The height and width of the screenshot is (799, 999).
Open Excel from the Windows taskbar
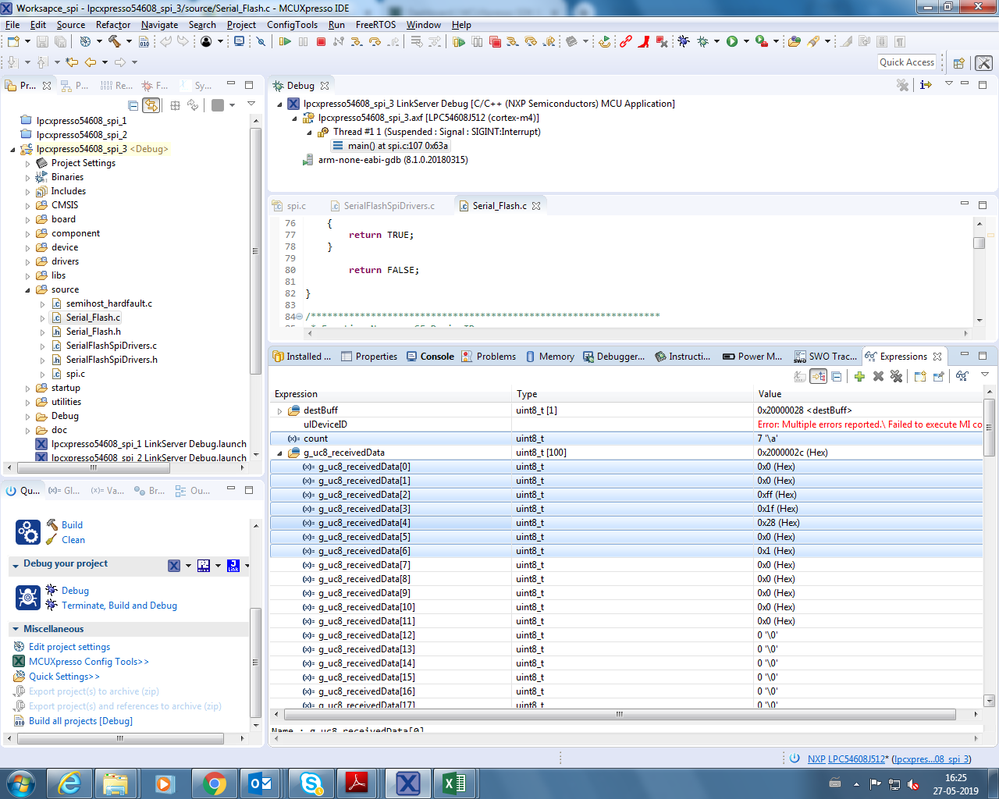(454, 783)
